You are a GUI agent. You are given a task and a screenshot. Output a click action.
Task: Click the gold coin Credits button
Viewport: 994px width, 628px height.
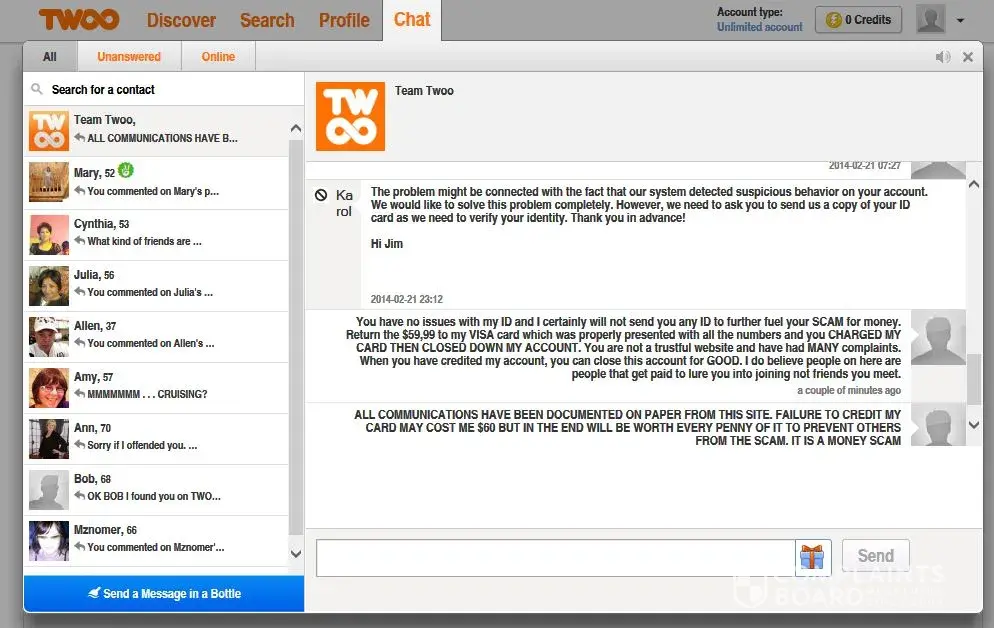click(858, 20)
